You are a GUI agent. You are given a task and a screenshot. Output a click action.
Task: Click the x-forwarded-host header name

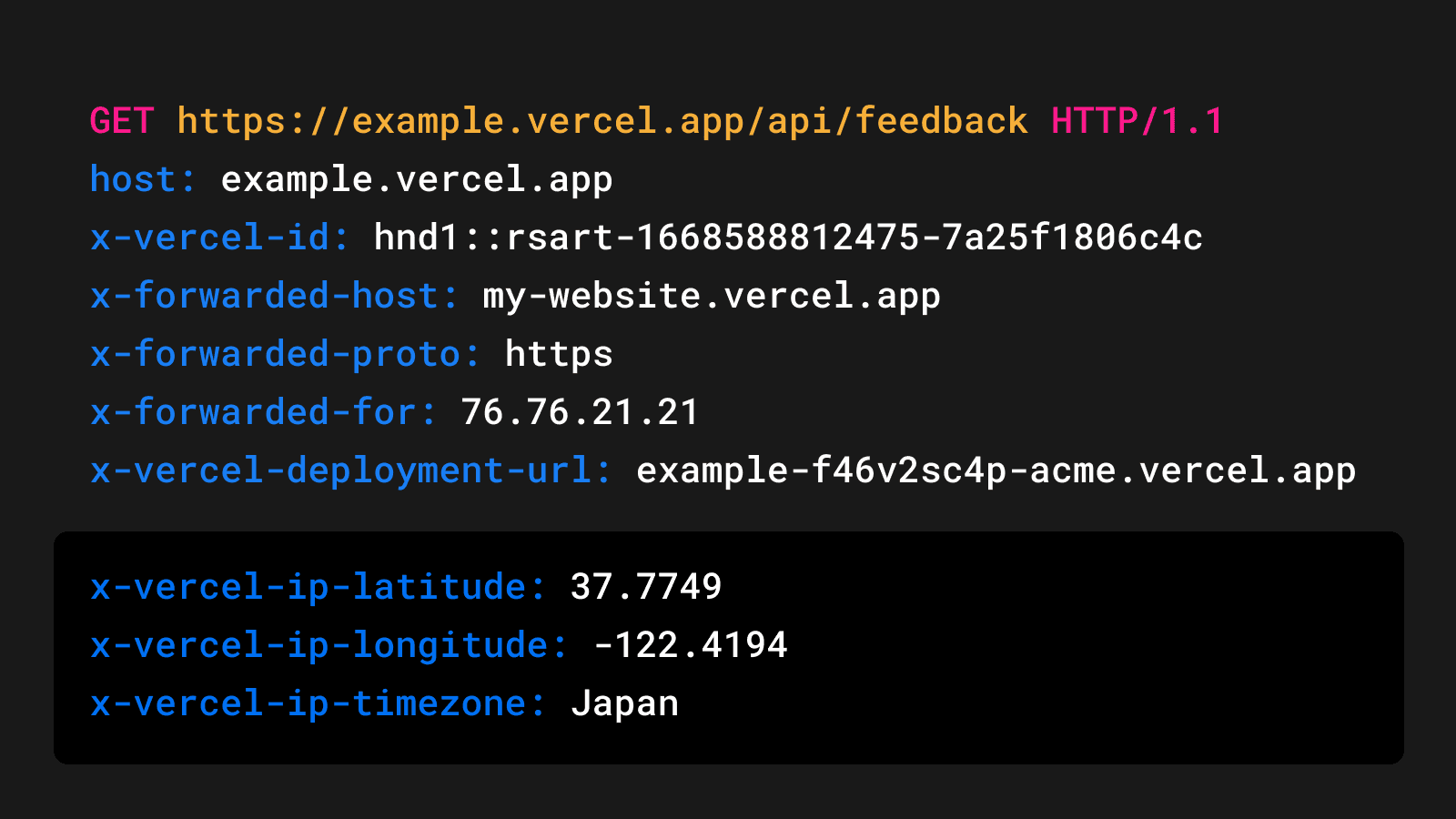tap(274, 296)
